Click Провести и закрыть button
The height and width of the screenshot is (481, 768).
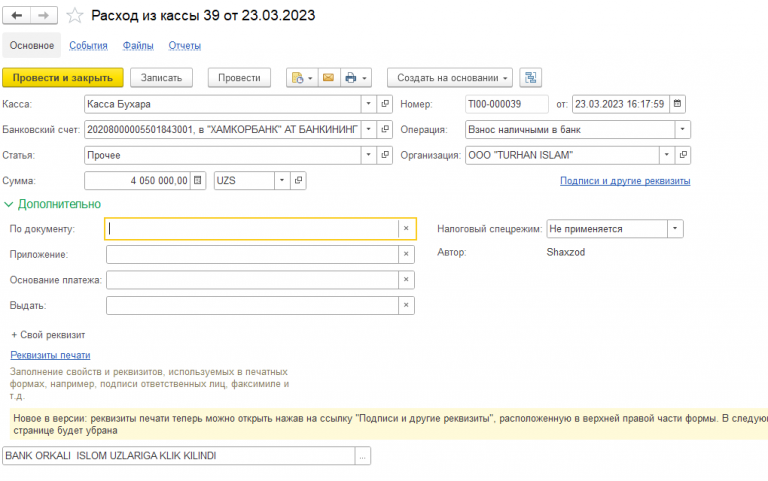(63, 78)
